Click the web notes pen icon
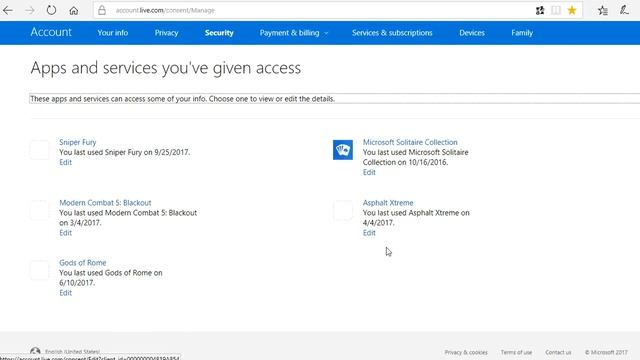 [624, 10]
